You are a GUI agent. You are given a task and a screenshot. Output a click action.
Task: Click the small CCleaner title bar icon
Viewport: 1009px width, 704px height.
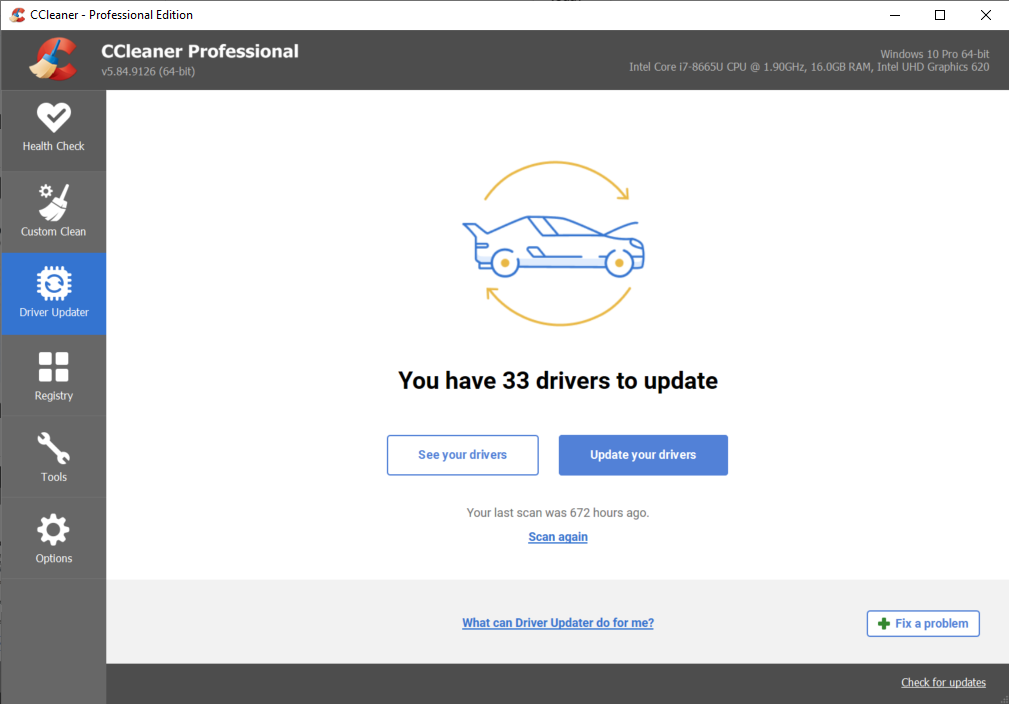coord(17,15)
